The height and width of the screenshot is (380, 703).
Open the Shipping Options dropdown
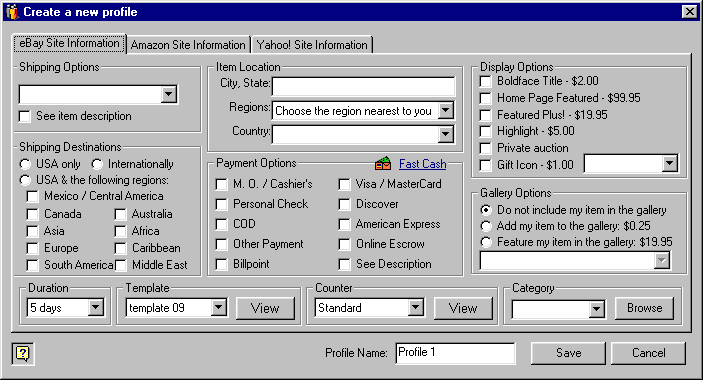(x=169, y=94)
